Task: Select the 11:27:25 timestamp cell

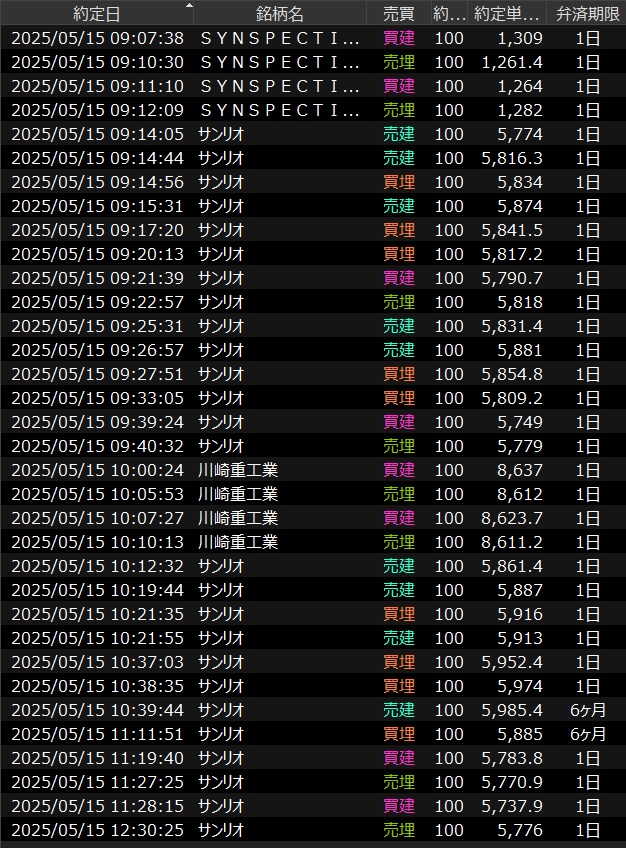Action: coord(97,781)
